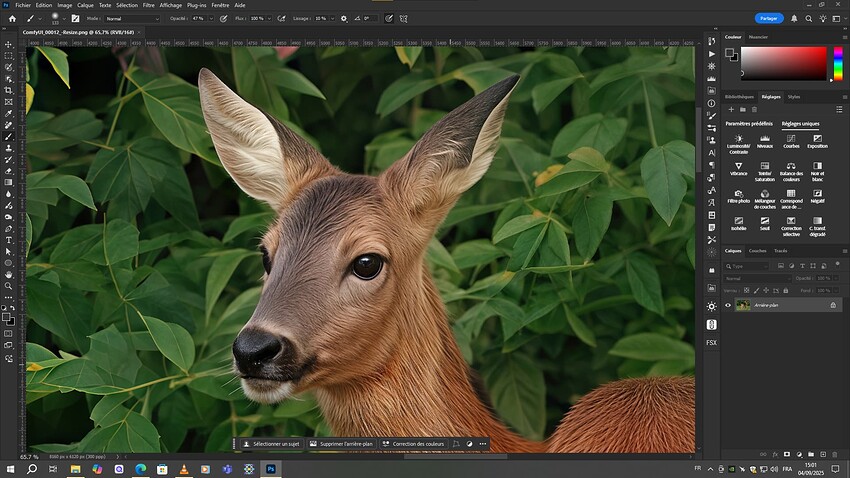The image size is (850, 478).
Task: Click the rainbow hue slider in Couleur
Action: tap(838, 63)
